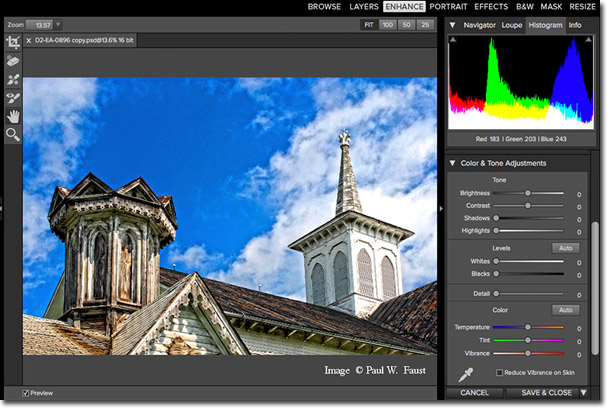Screen dimensions: 610x410
Task: Collapse Color & Tone Adjustments section
Action: click(452, 163)
